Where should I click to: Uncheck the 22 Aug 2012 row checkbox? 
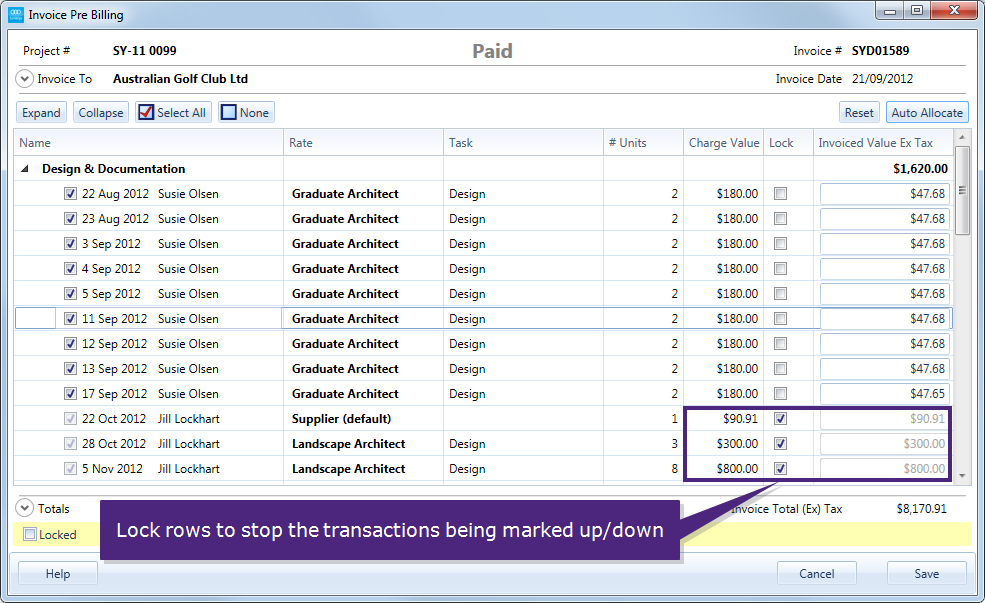[x=70, y=194]
